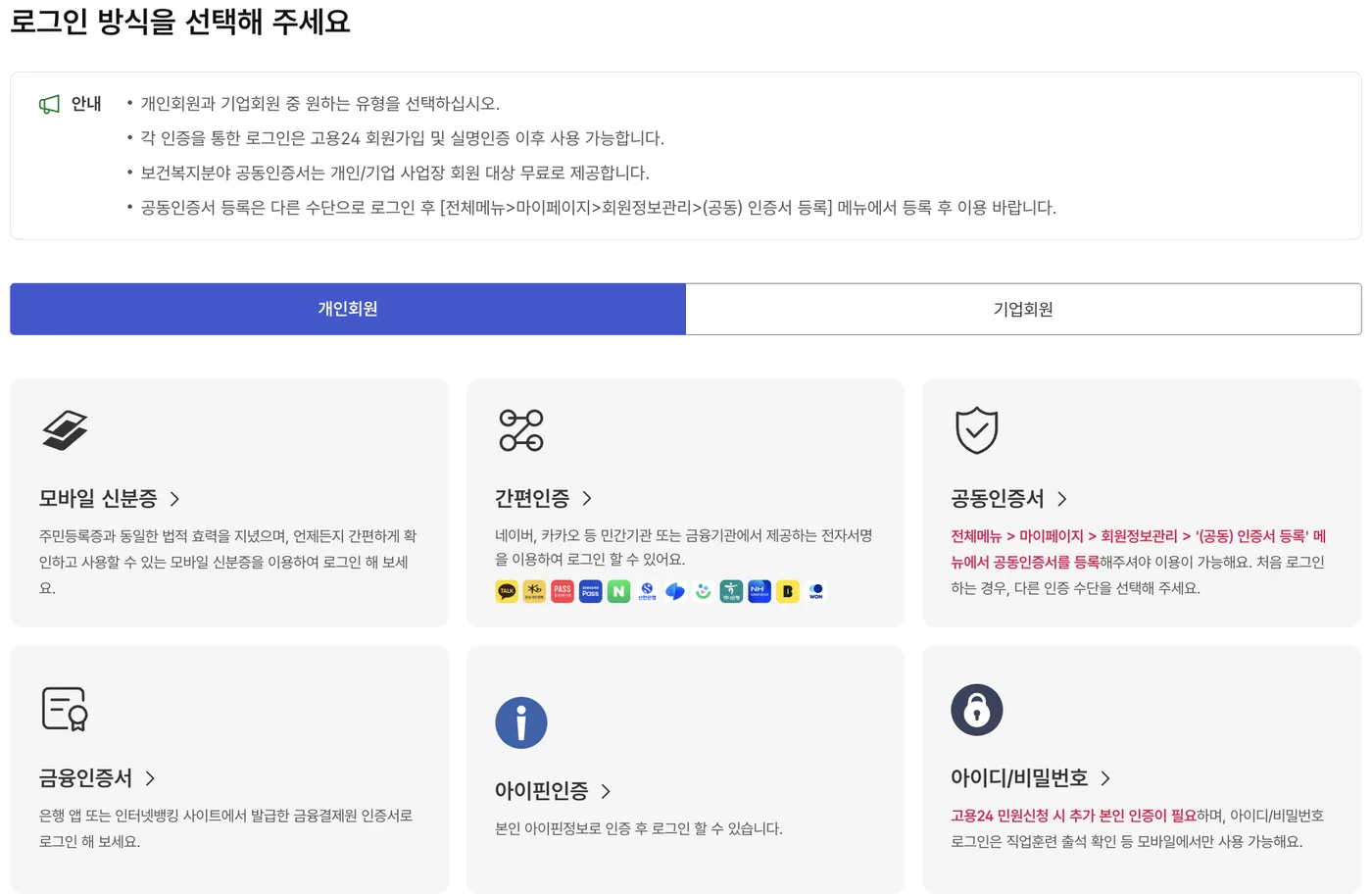Select the NH Nonghyup icon

(x=759, y=591)
